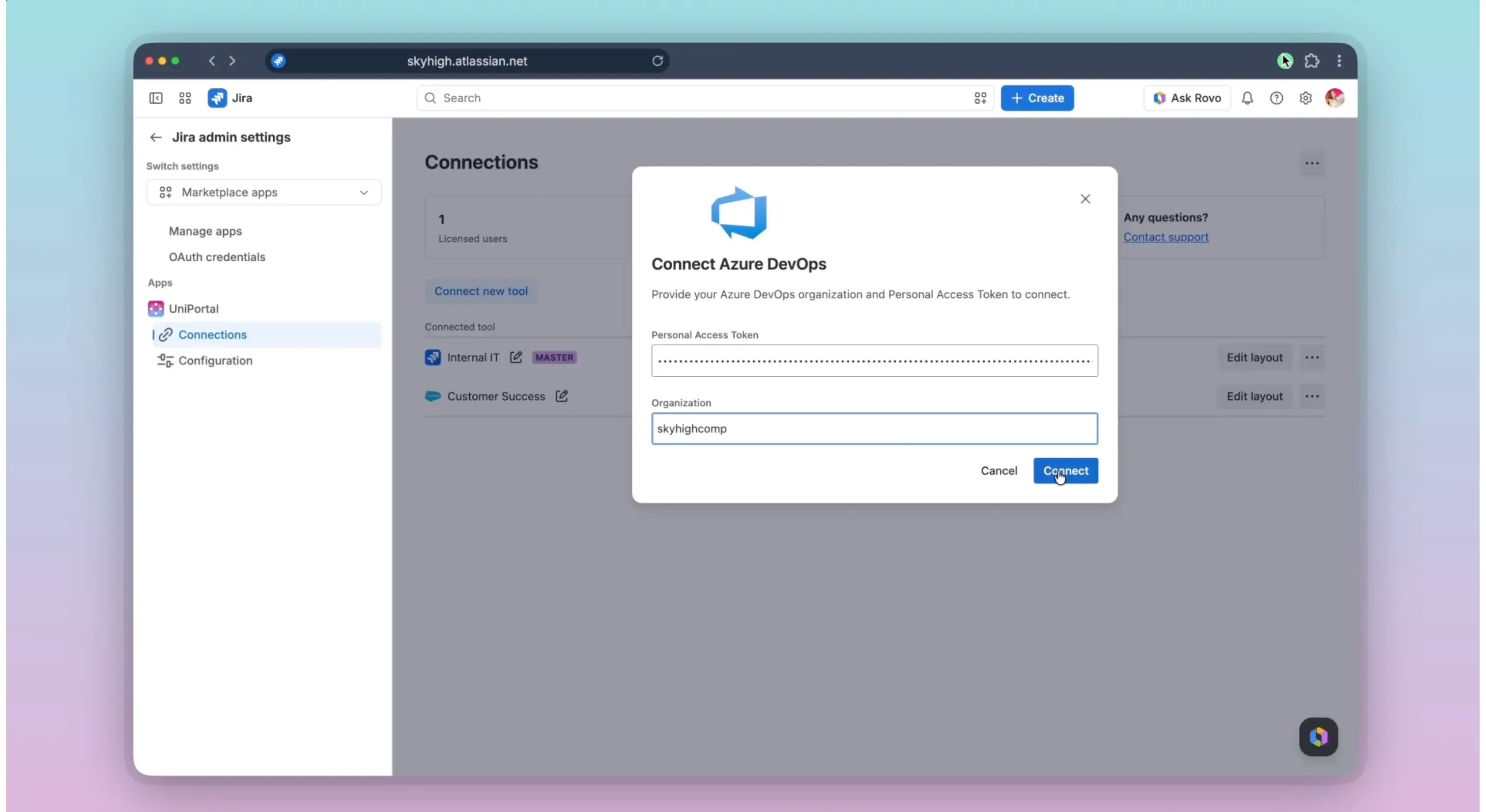Click Connect new tool button
Viewport: 1486px width, 812px height.
point(481,291)
